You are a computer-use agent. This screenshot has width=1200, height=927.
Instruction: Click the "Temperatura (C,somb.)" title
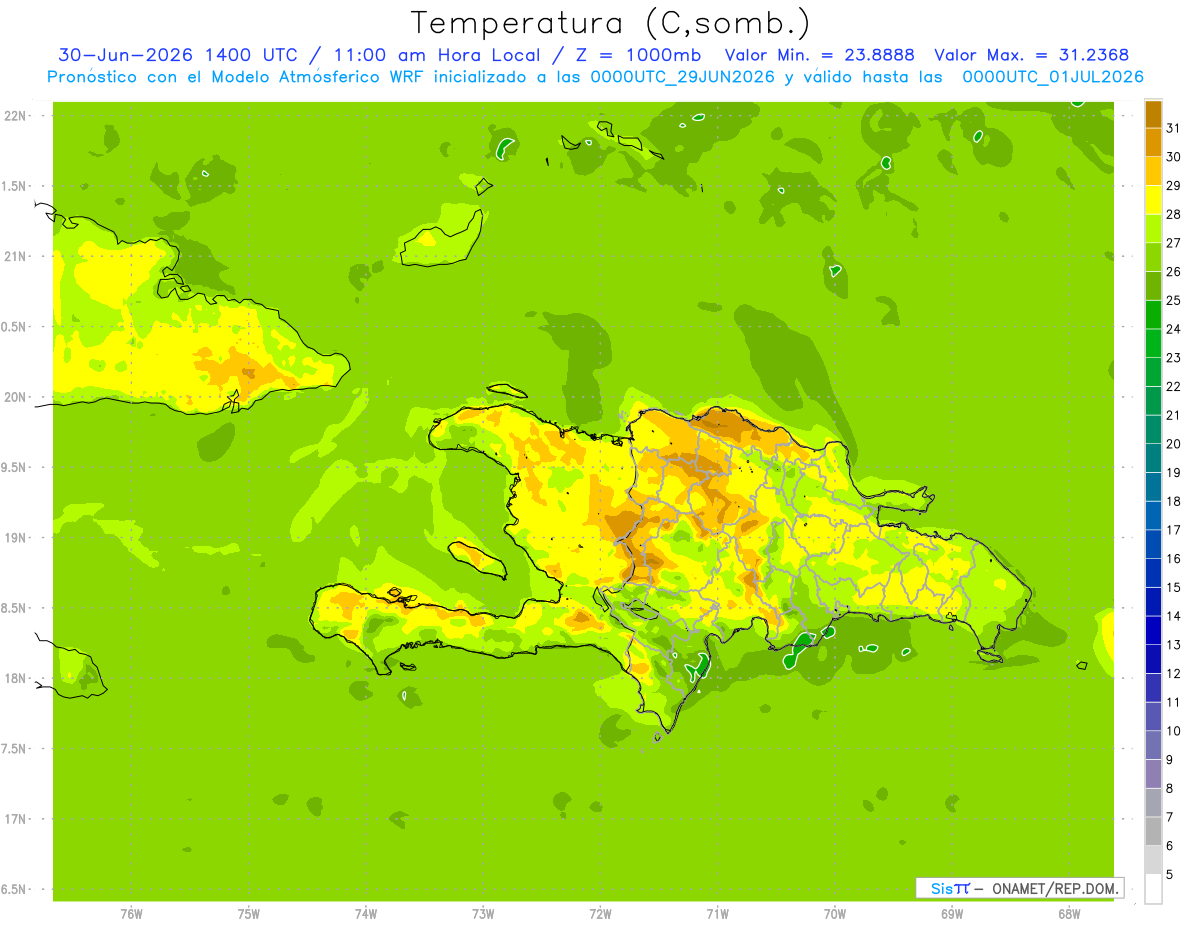coord(611,22)
